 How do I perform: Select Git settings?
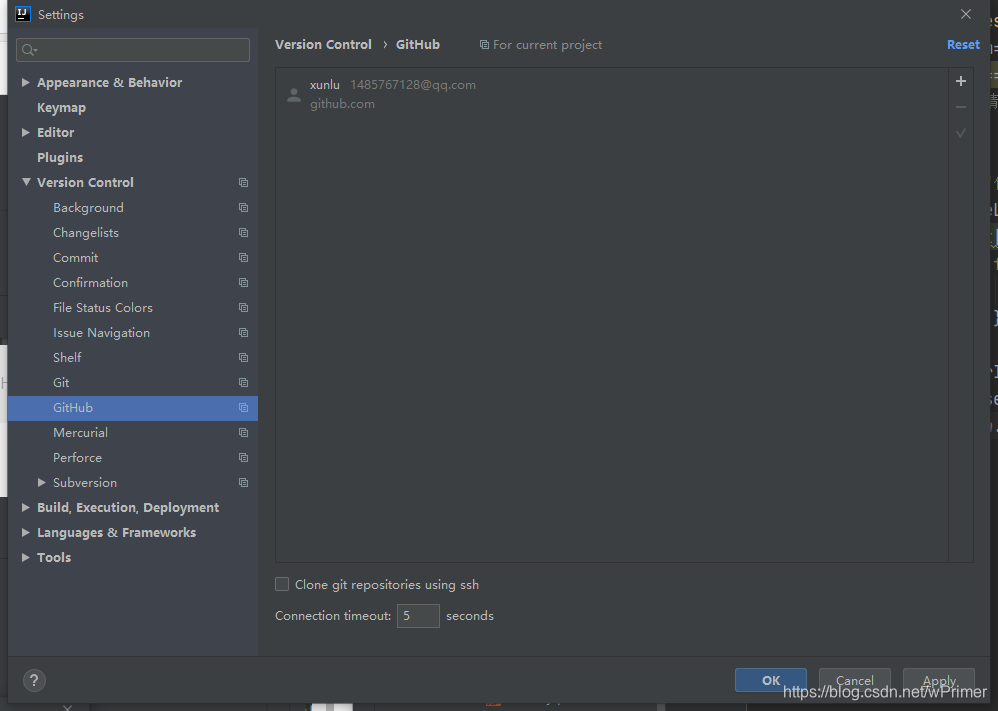pyautogui.click(x=61, y=383)
